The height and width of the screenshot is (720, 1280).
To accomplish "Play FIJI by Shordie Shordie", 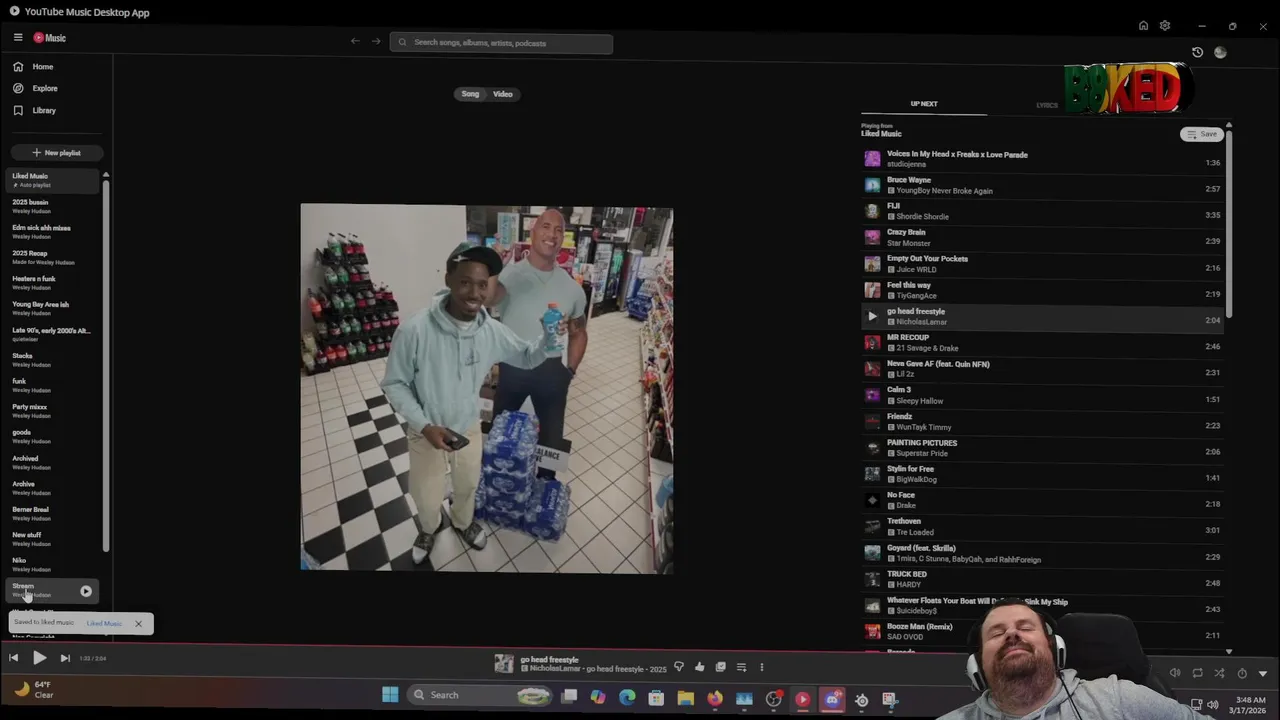I will pyautogui.click(x=1043, y=211).
